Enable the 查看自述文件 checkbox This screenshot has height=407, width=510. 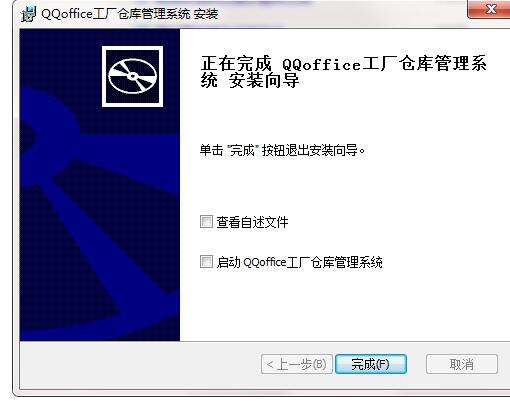[x=206, y=221]
